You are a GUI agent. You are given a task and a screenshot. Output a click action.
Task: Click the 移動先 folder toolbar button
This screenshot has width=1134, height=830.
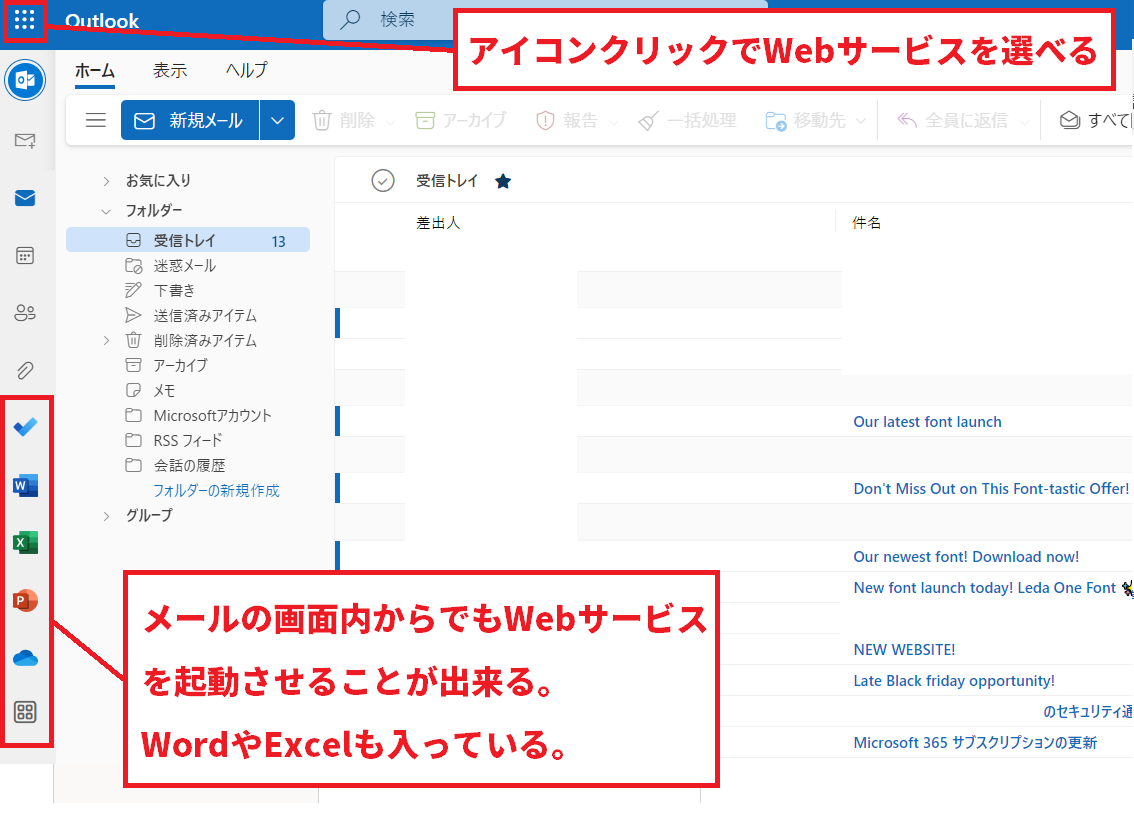tap(805, 120)
